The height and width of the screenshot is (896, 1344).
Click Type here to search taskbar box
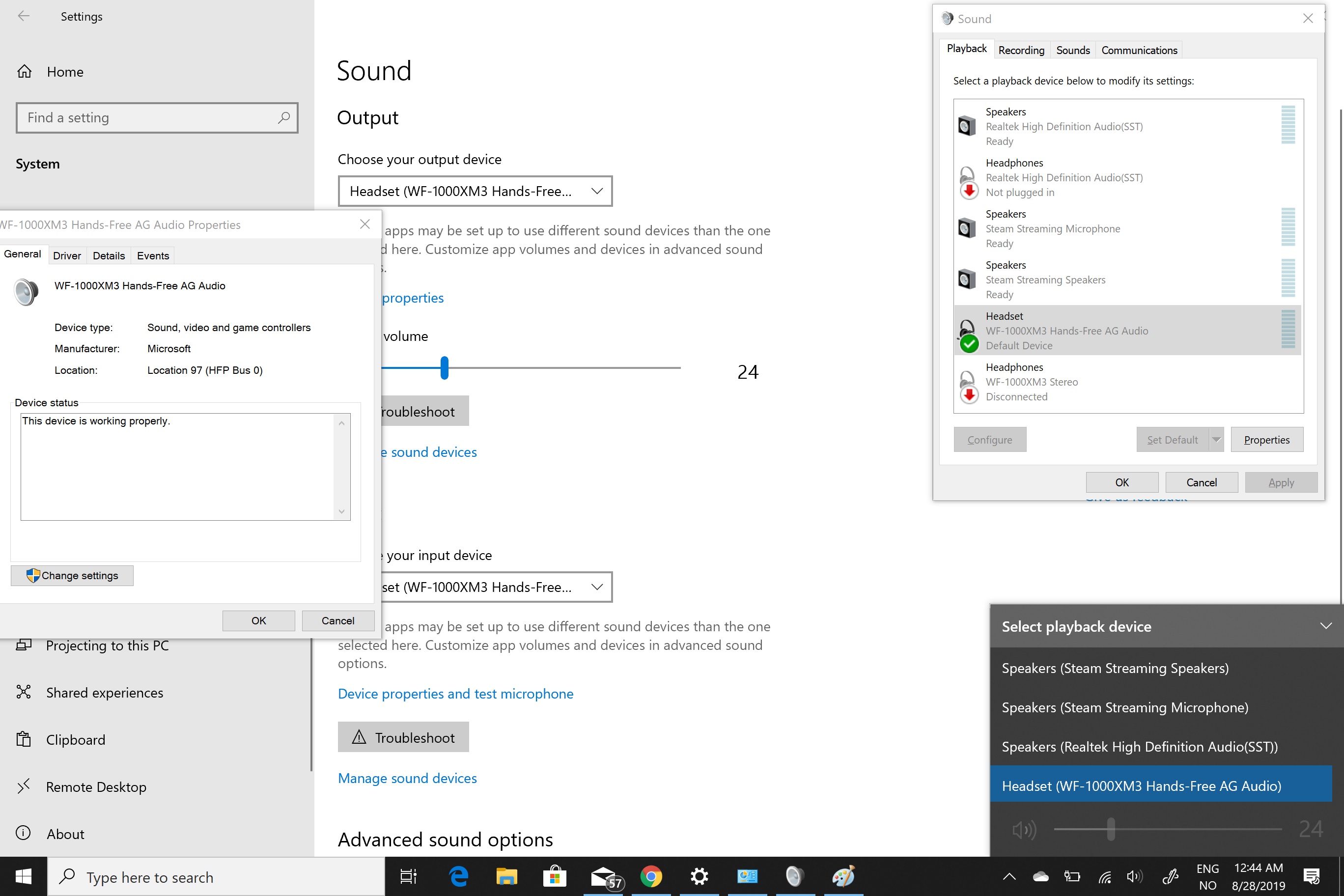point(216,876)
